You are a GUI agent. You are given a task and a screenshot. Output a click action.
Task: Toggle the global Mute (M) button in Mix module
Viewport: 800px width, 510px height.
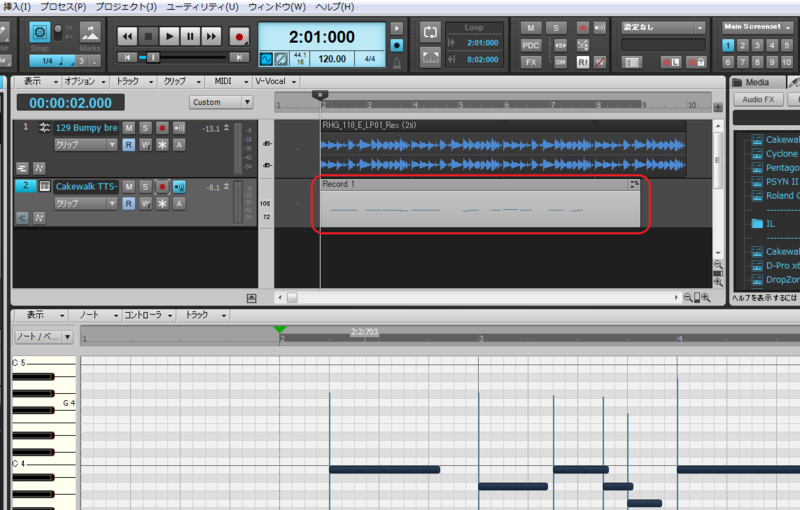(531, 28)
